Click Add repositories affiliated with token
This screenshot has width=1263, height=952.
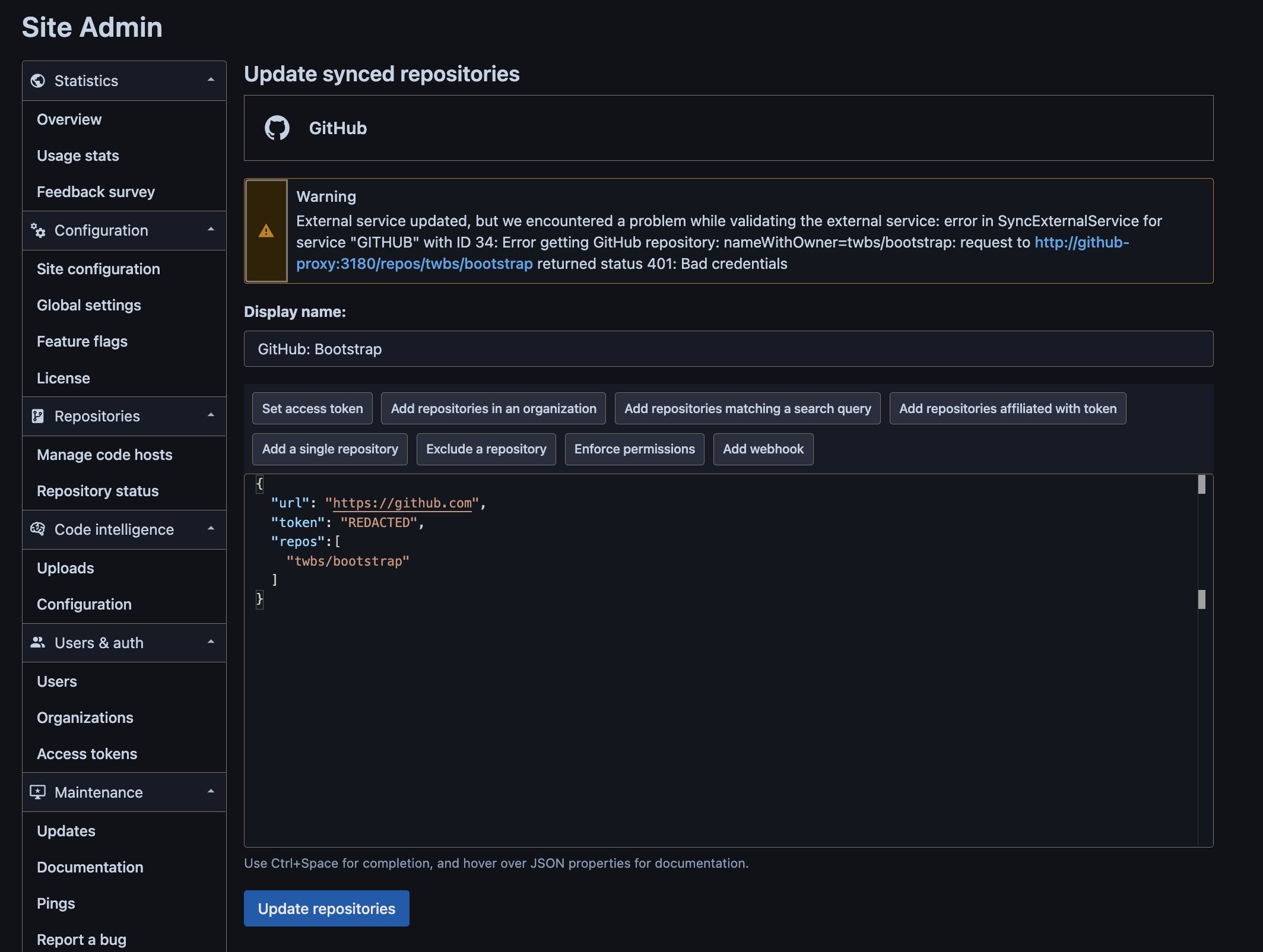(1008, 408)
